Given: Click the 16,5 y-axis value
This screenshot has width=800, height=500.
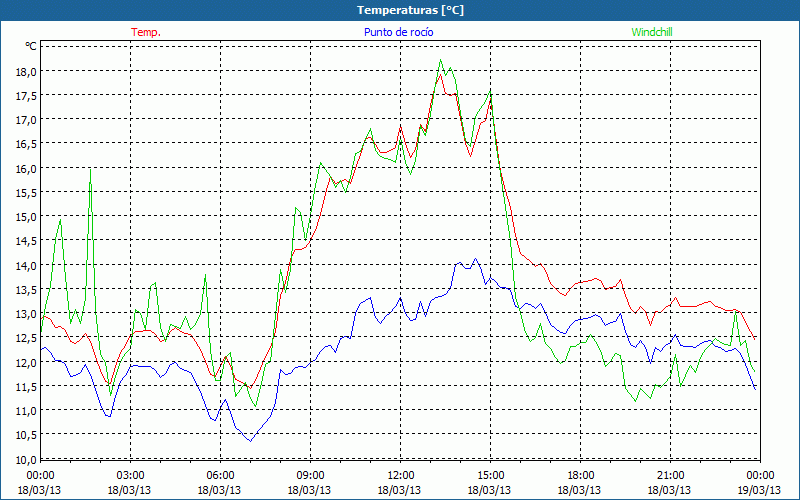Looking at the screenshot, I should click(x=28, y=144).
